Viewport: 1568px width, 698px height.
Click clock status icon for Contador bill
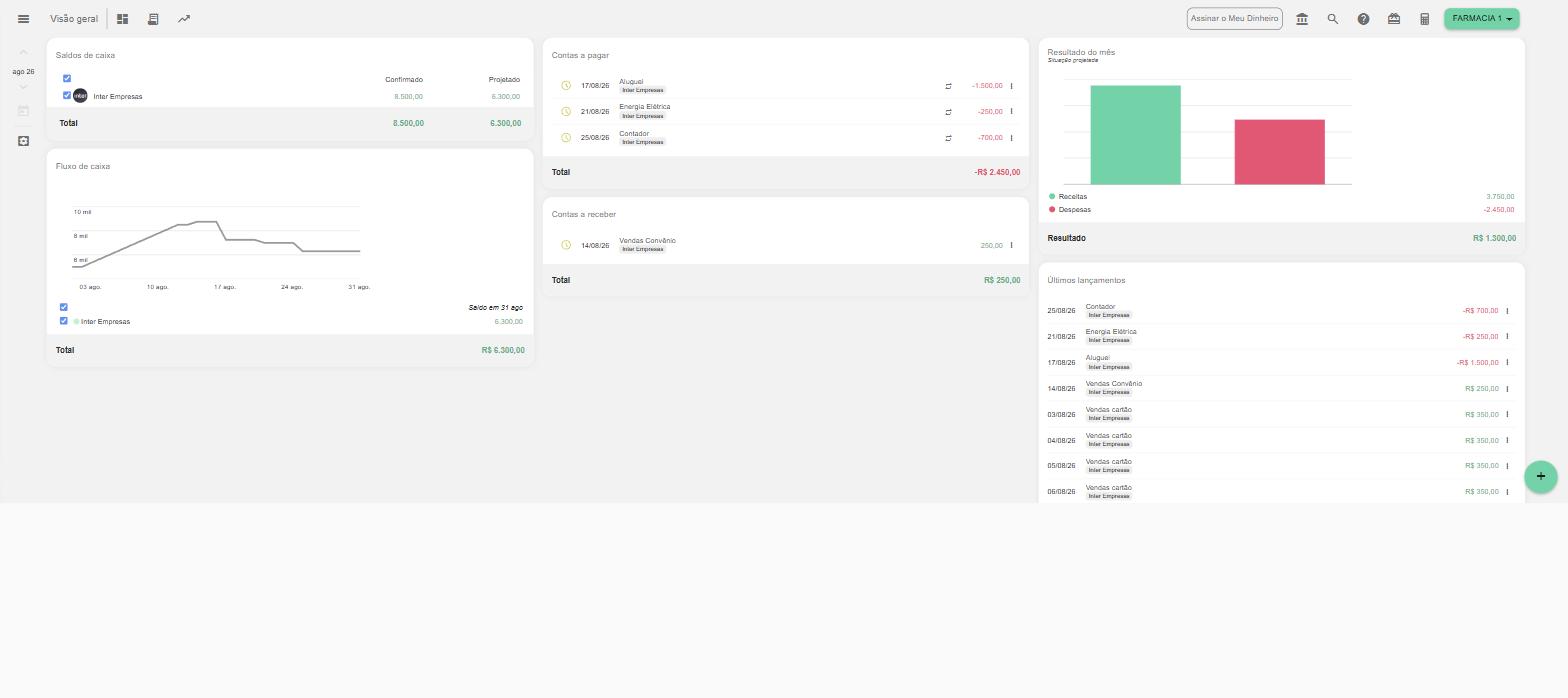pos(565,138)
